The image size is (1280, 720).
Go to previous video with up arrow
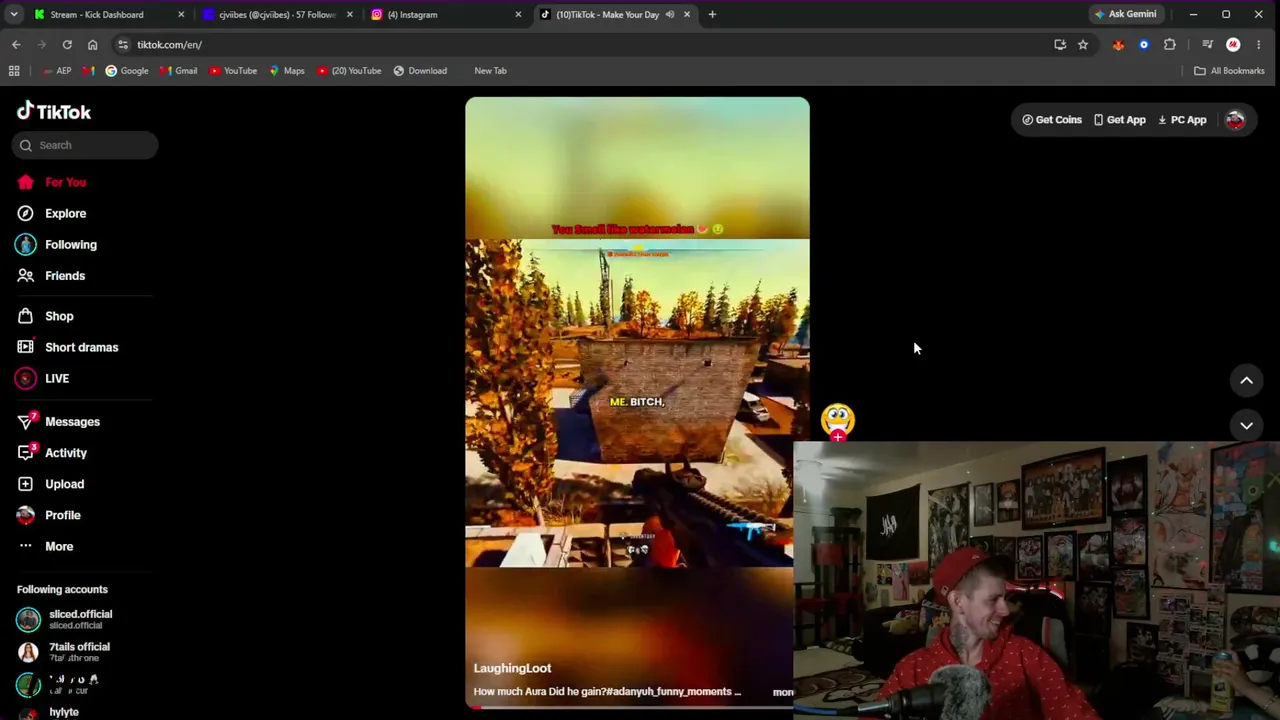coord(1246,380)
